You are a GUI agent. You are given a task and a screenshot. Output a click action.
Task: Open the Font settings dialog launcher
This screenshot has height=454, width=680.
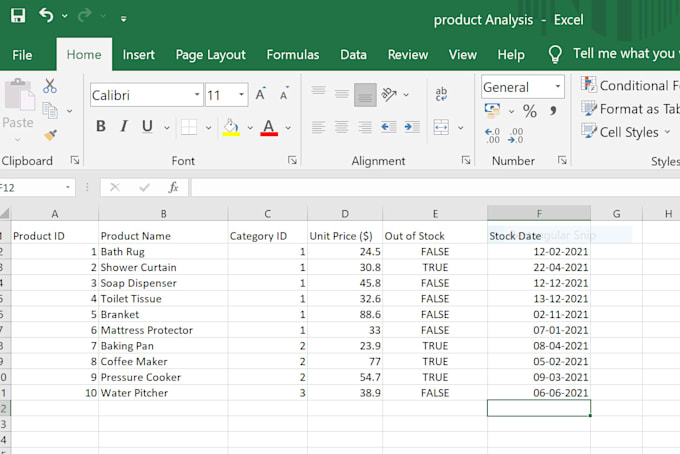point(292,160)
